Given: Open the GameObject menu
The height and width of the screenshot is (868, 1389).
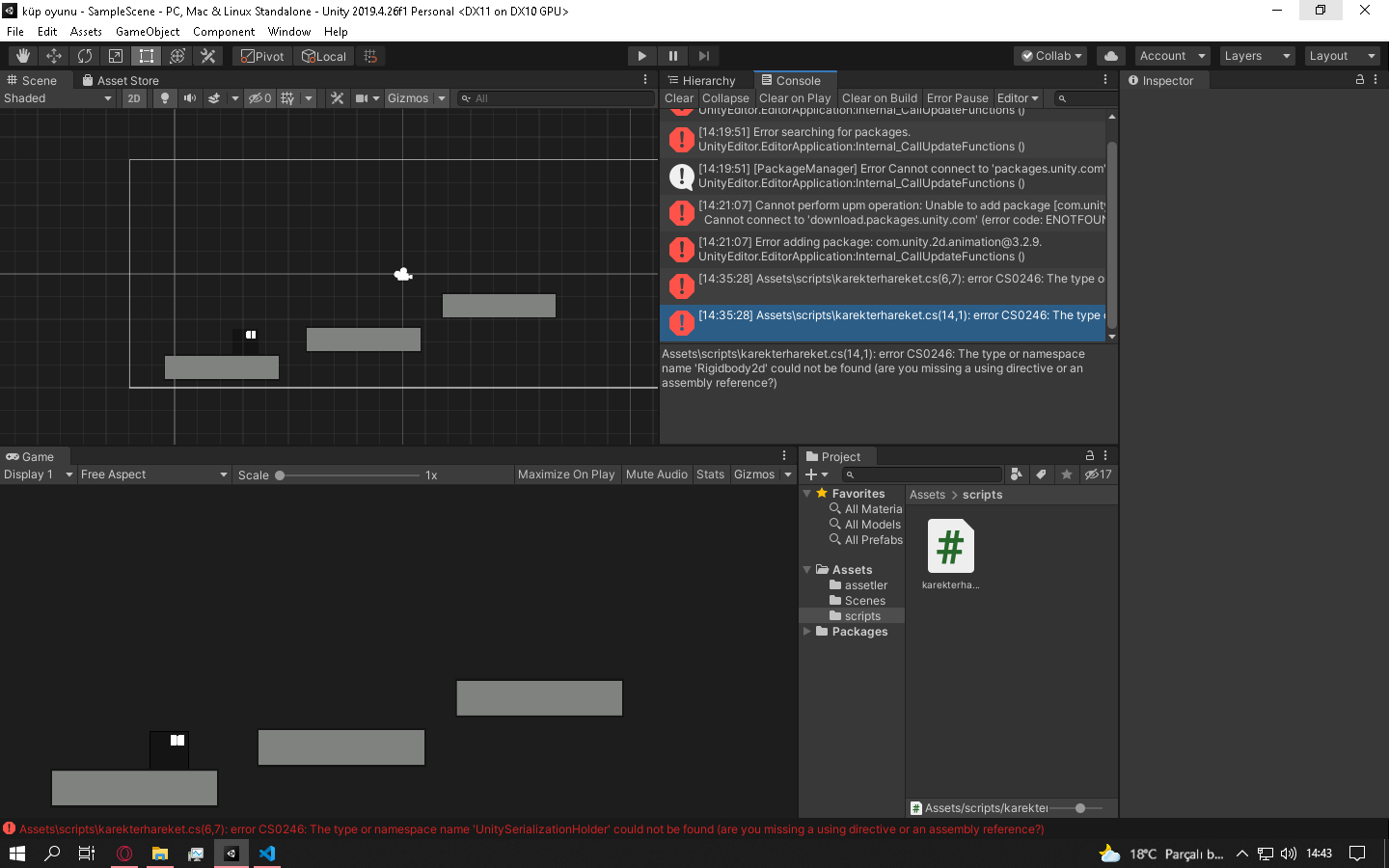Looking at the screenshot, I should [x=148, y=32].
